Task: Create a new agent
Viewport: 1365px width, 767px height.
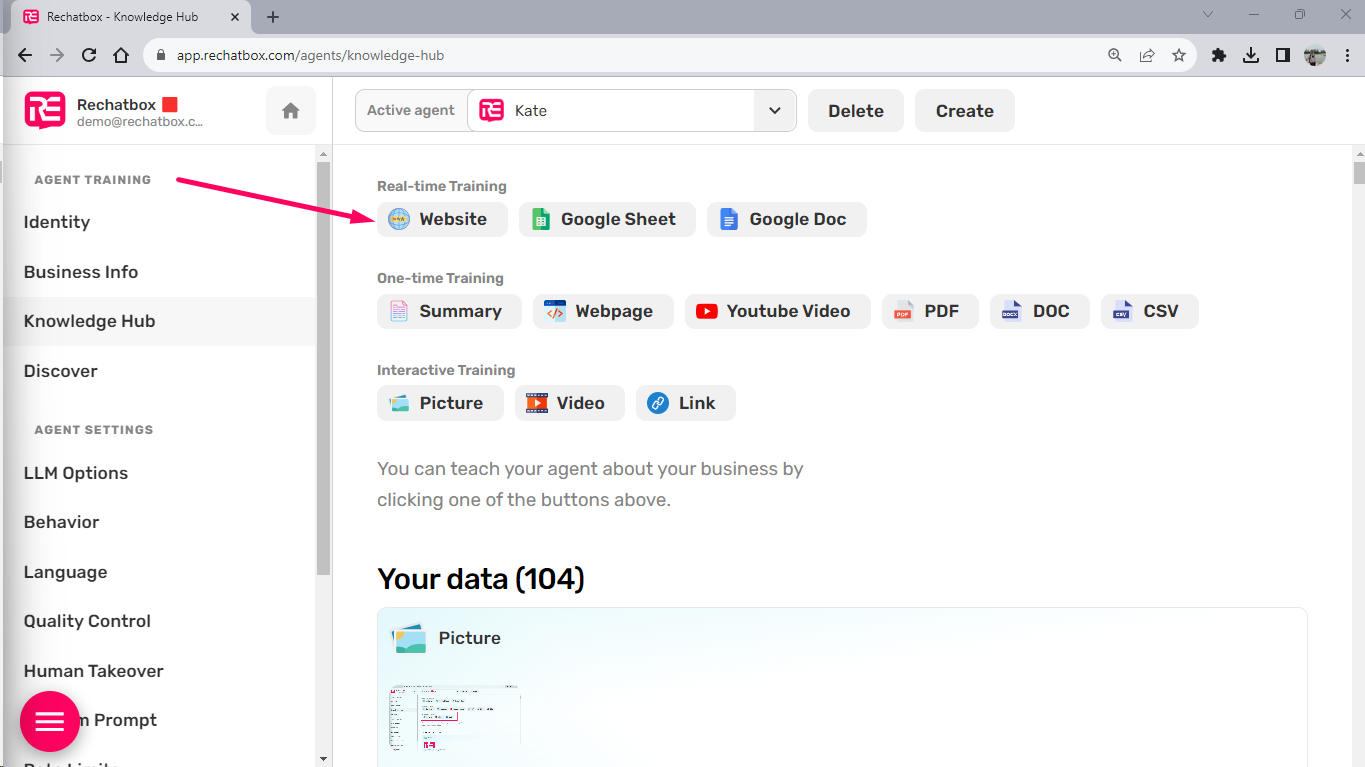Action: point(965,111)
